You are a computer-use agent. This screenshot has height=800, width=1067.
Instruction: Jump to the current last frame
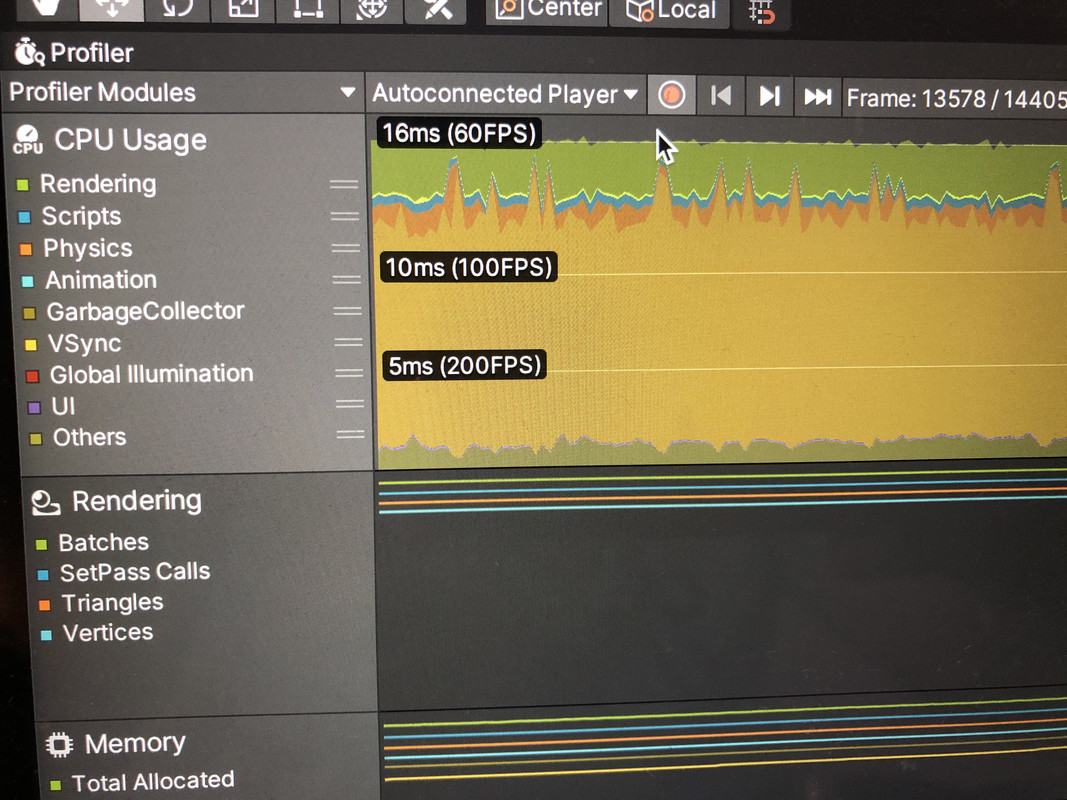point(818,97)
